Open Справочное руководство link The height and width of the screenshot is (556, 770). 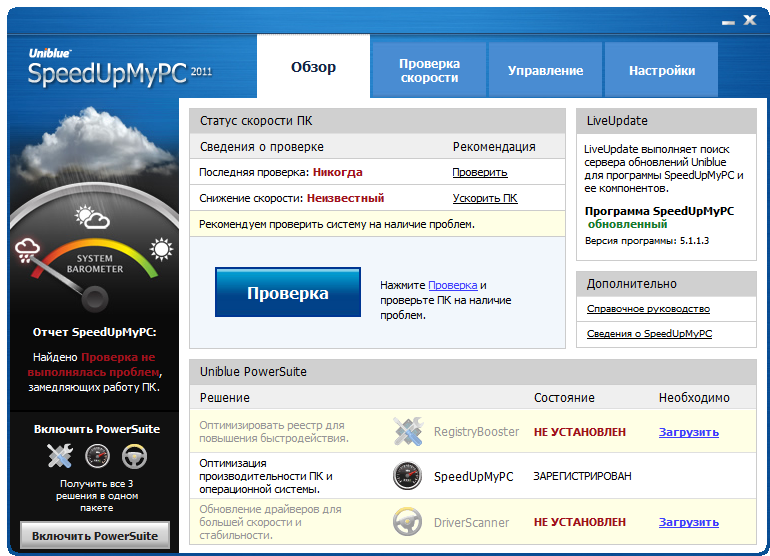coord(648,309)
